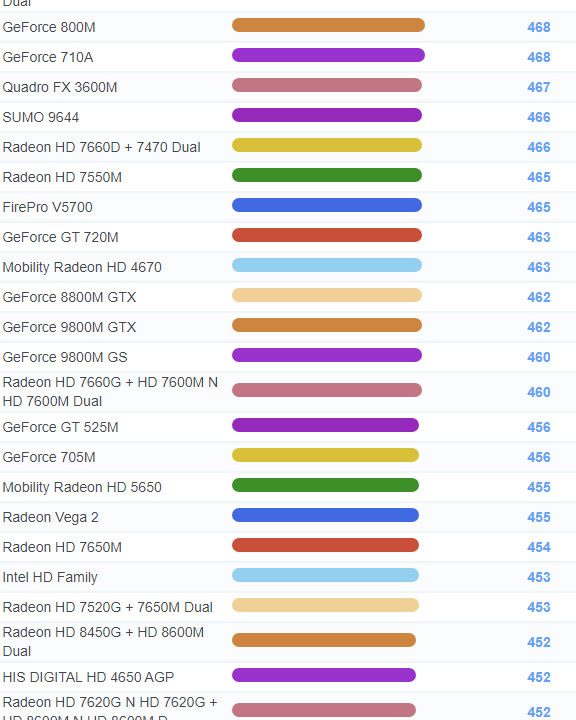Click score 452 for HIS DIGITAL HD 4650 AGP

pyautogui.click(x=539, y=677)
